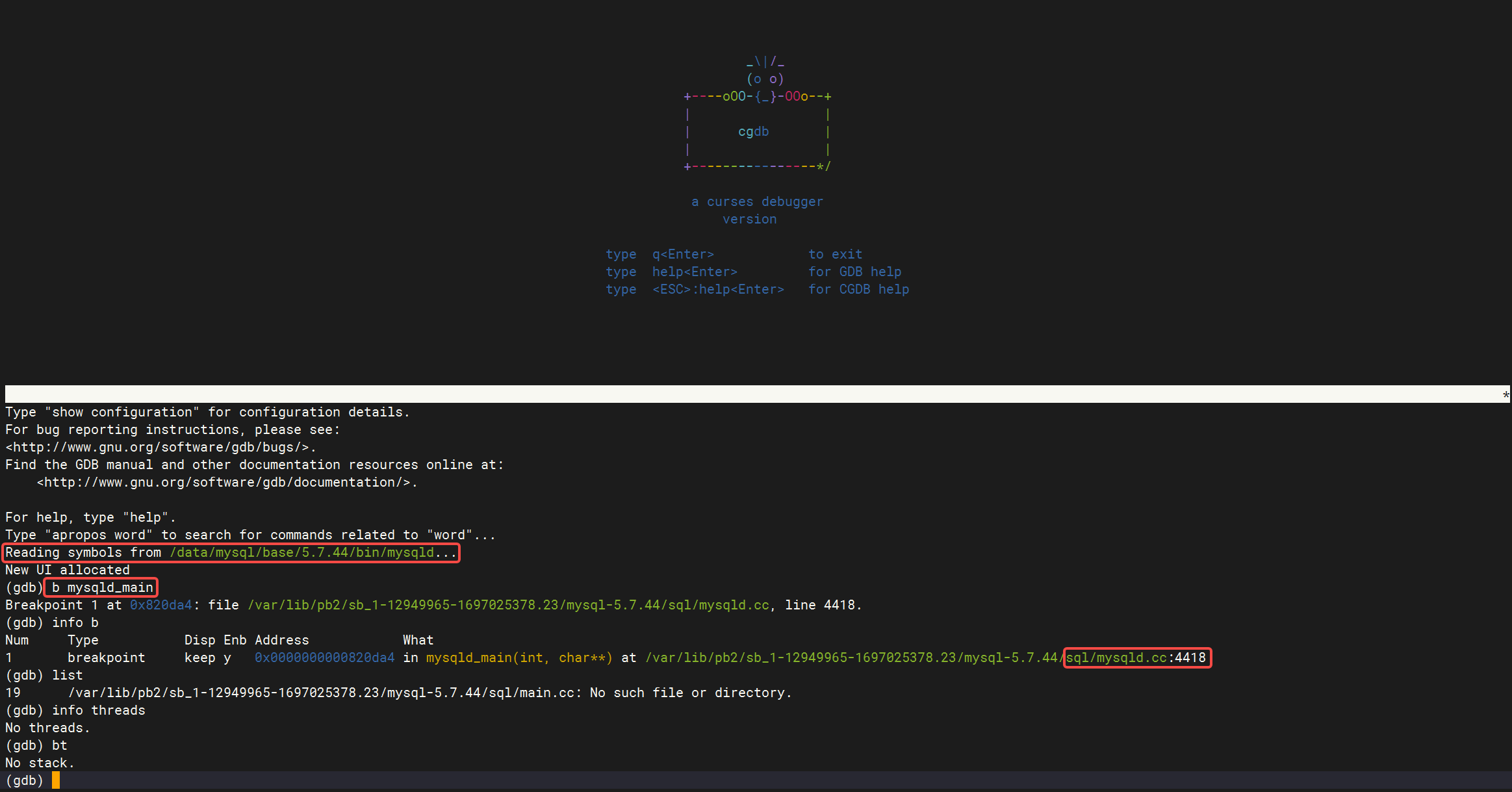Viewport: 1512px width, 792px height.
Task: Click the 'q<Enter>' exit hint text
Action: (683, 255)
